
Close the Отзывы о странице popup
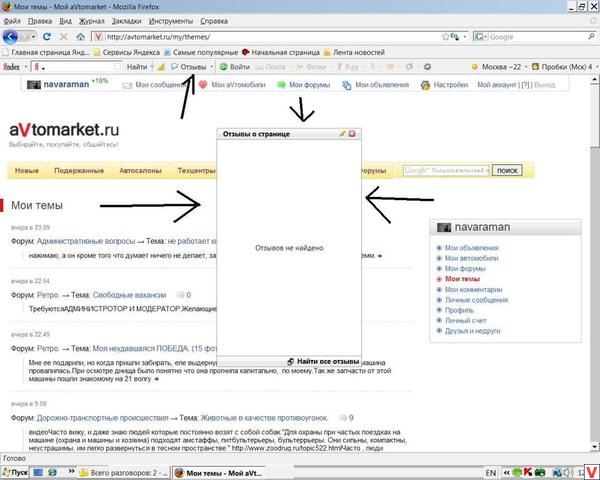point(352,134)
